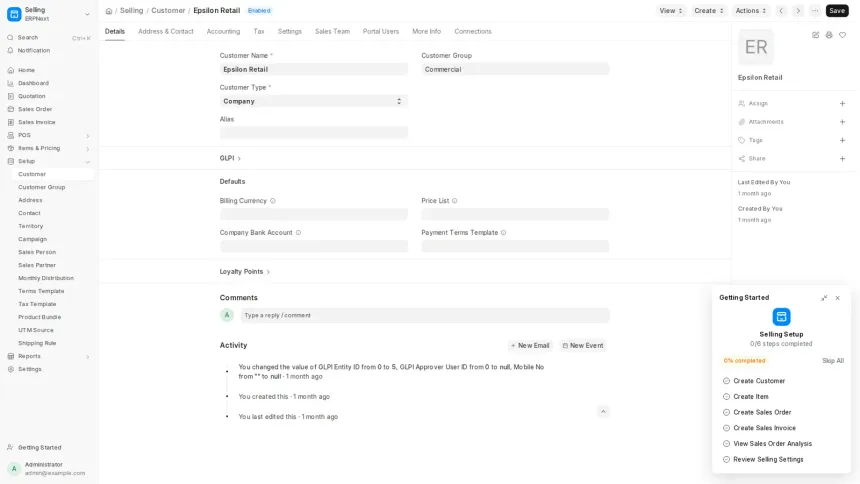This screenshot has width=860, height=484.
Task: Open the Actions dropdown menu
Action: 750,10
